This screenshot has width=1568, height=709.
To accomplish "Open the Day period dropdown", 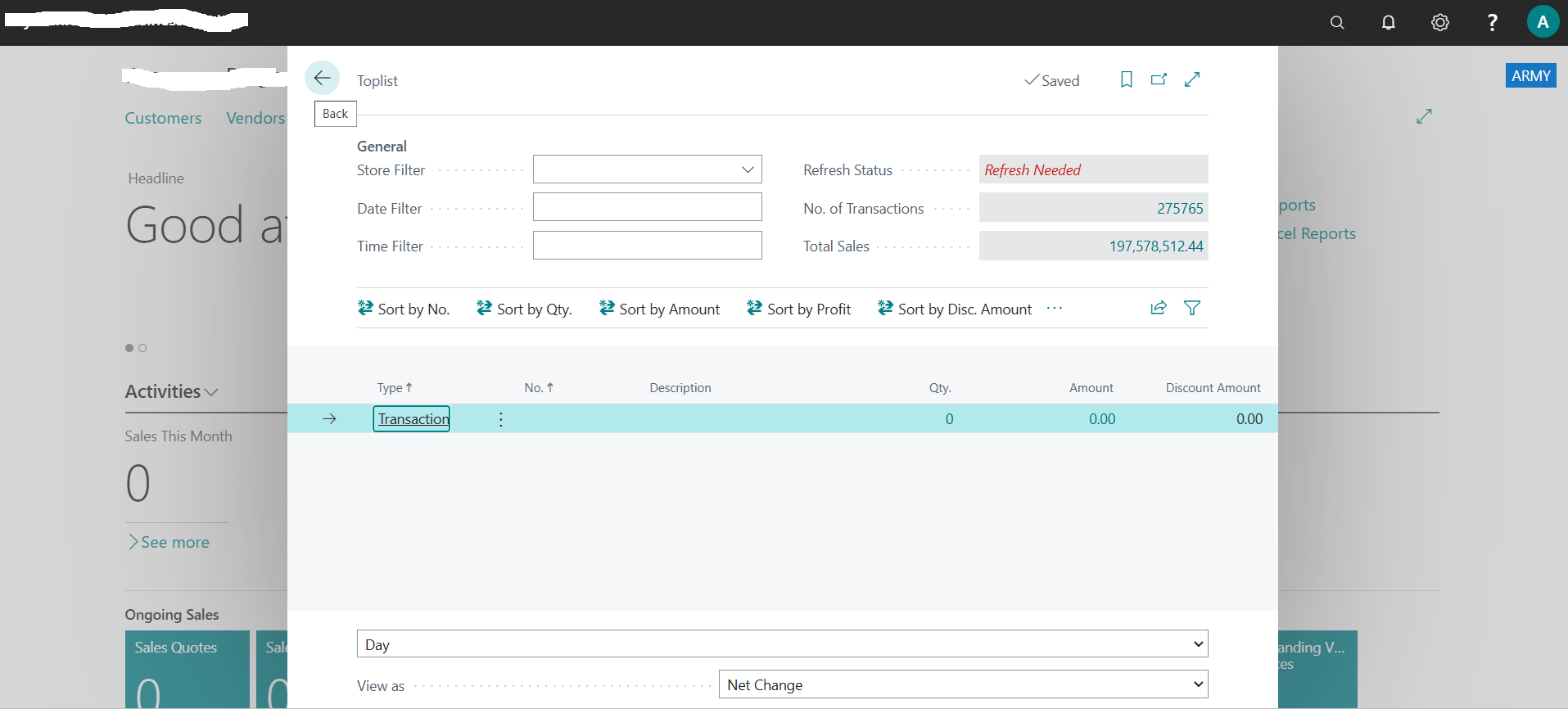I will 783,644.
